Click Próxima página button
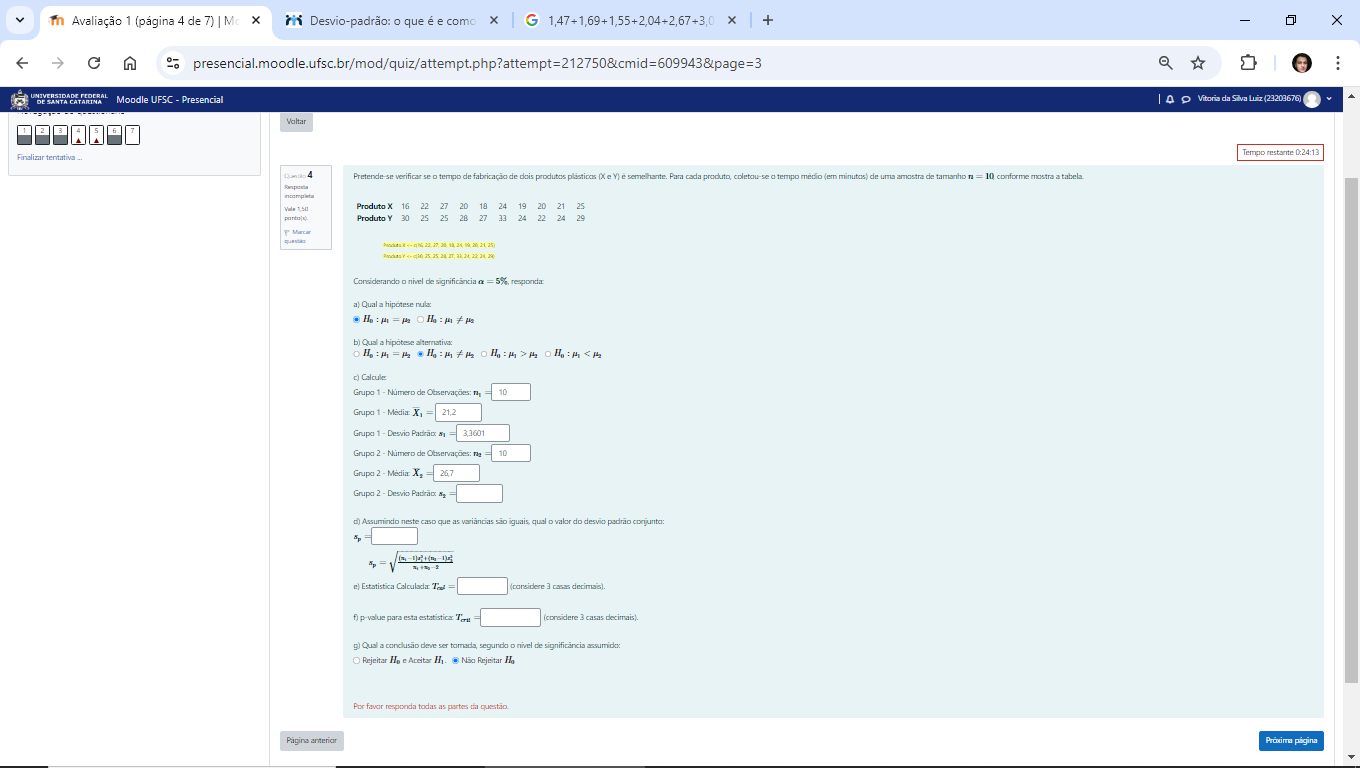 coord(1291,741)
